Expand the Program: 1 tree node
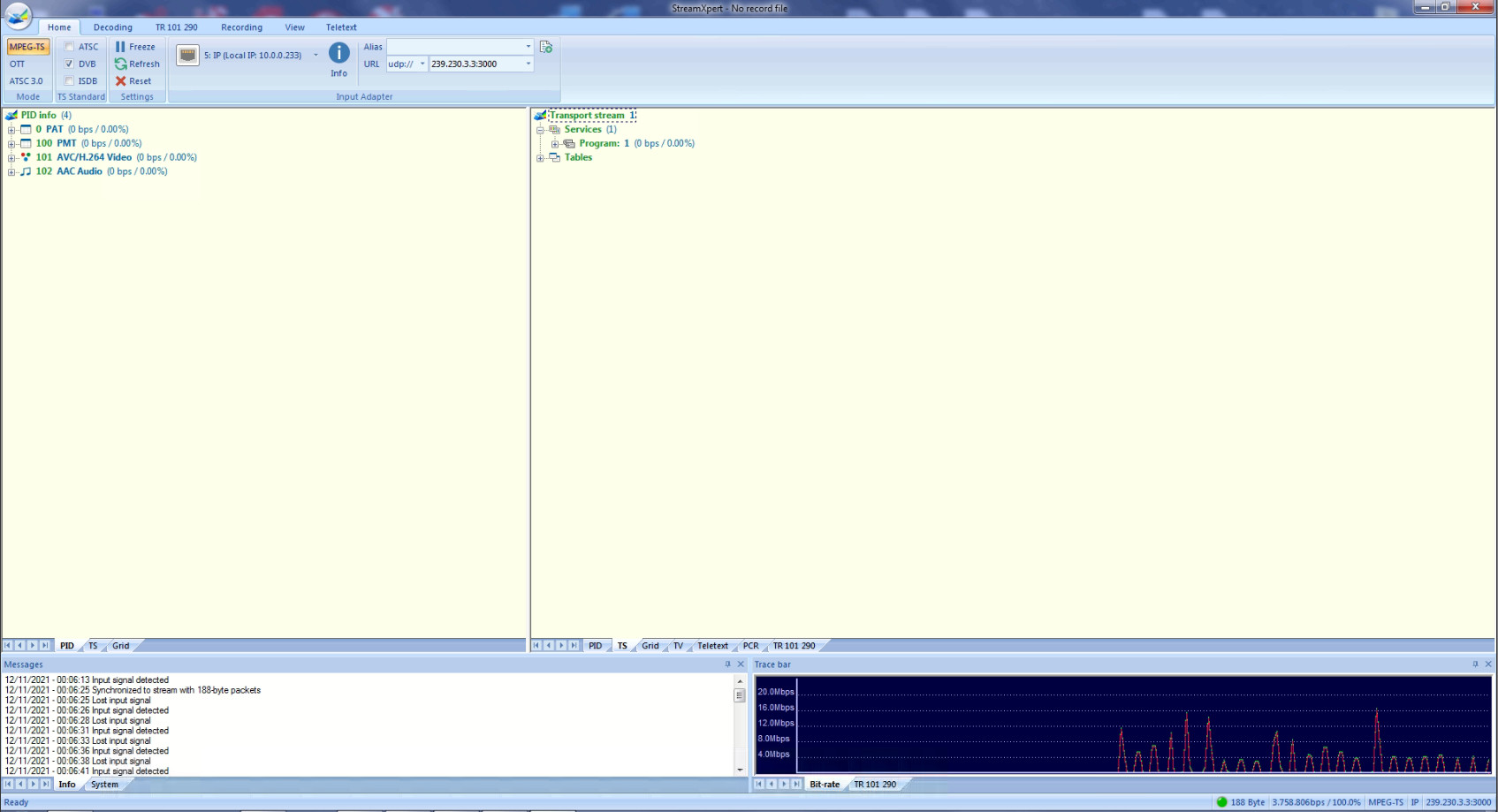The height and width of the screenshot is (812, 1498). [x=555, y=143]
